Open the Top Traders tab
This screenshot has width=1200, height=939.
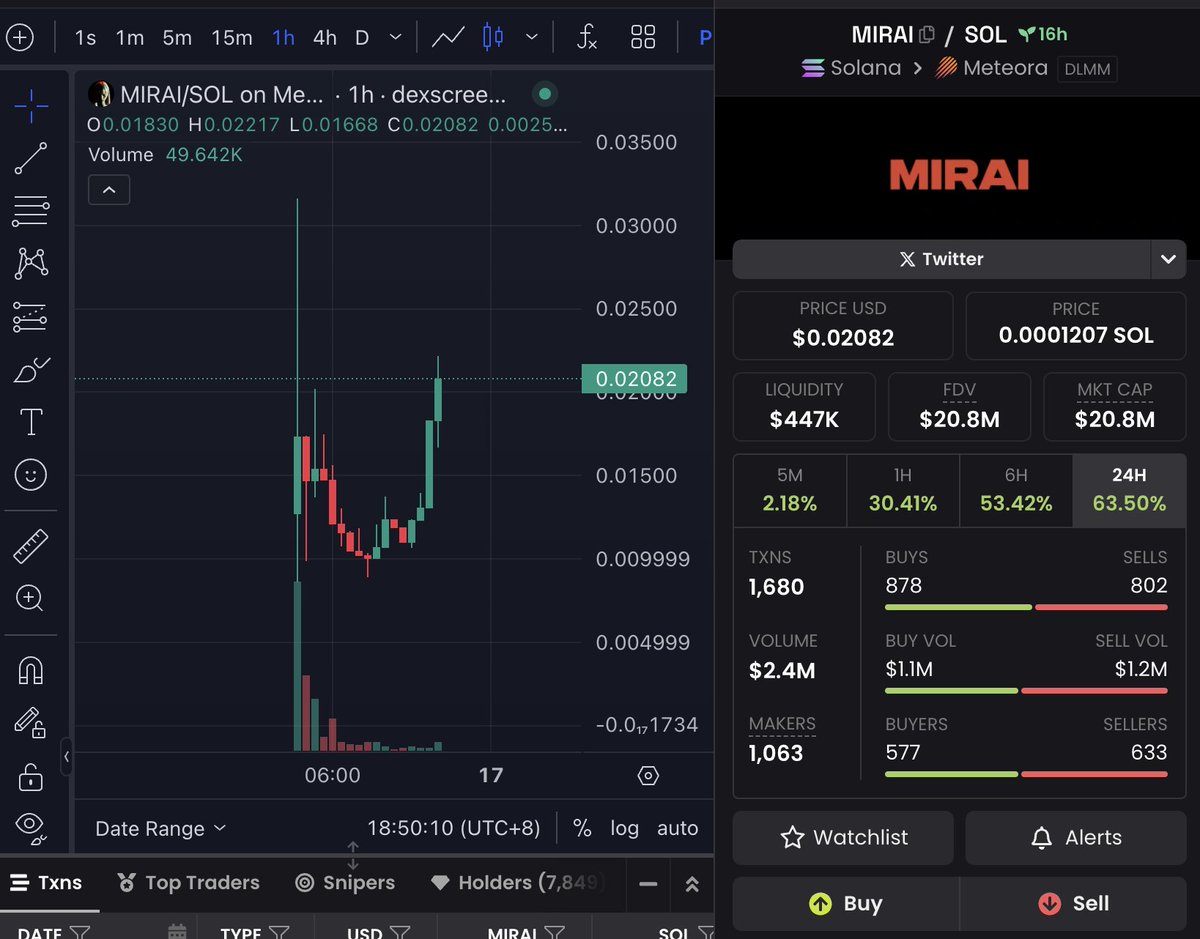tap(189, 883)
